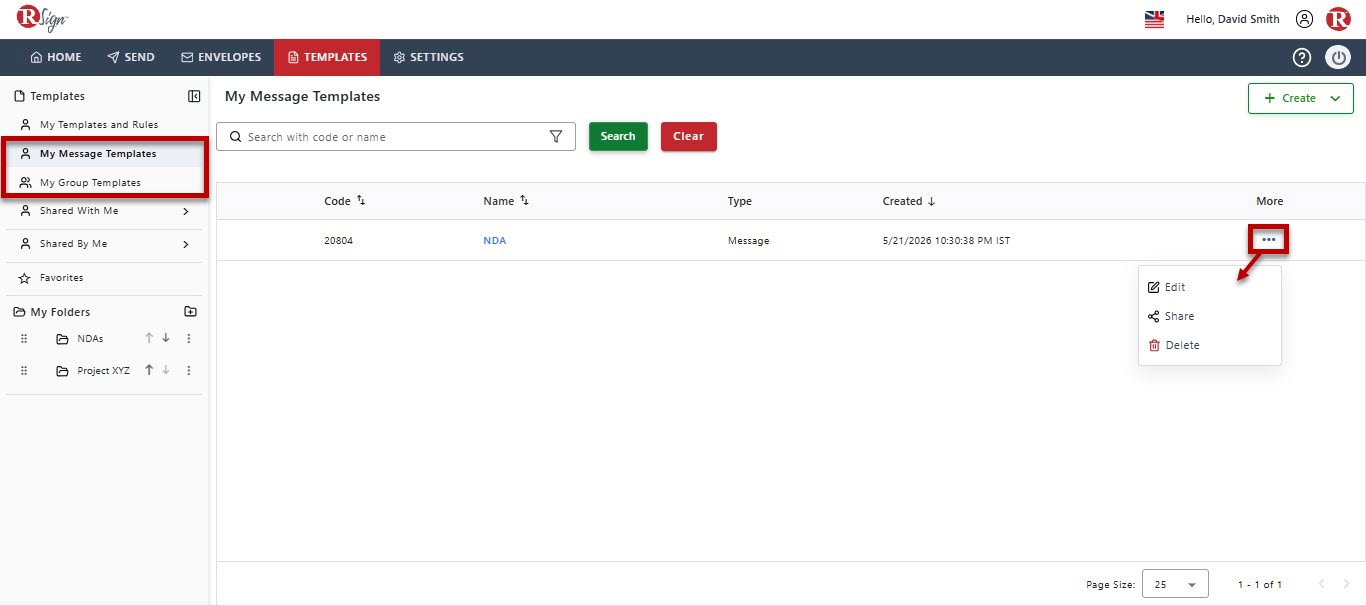Collapse the Templates sidebar panel icon
The width and height of the screenshot is (1366, 606).
click(194, 96)
